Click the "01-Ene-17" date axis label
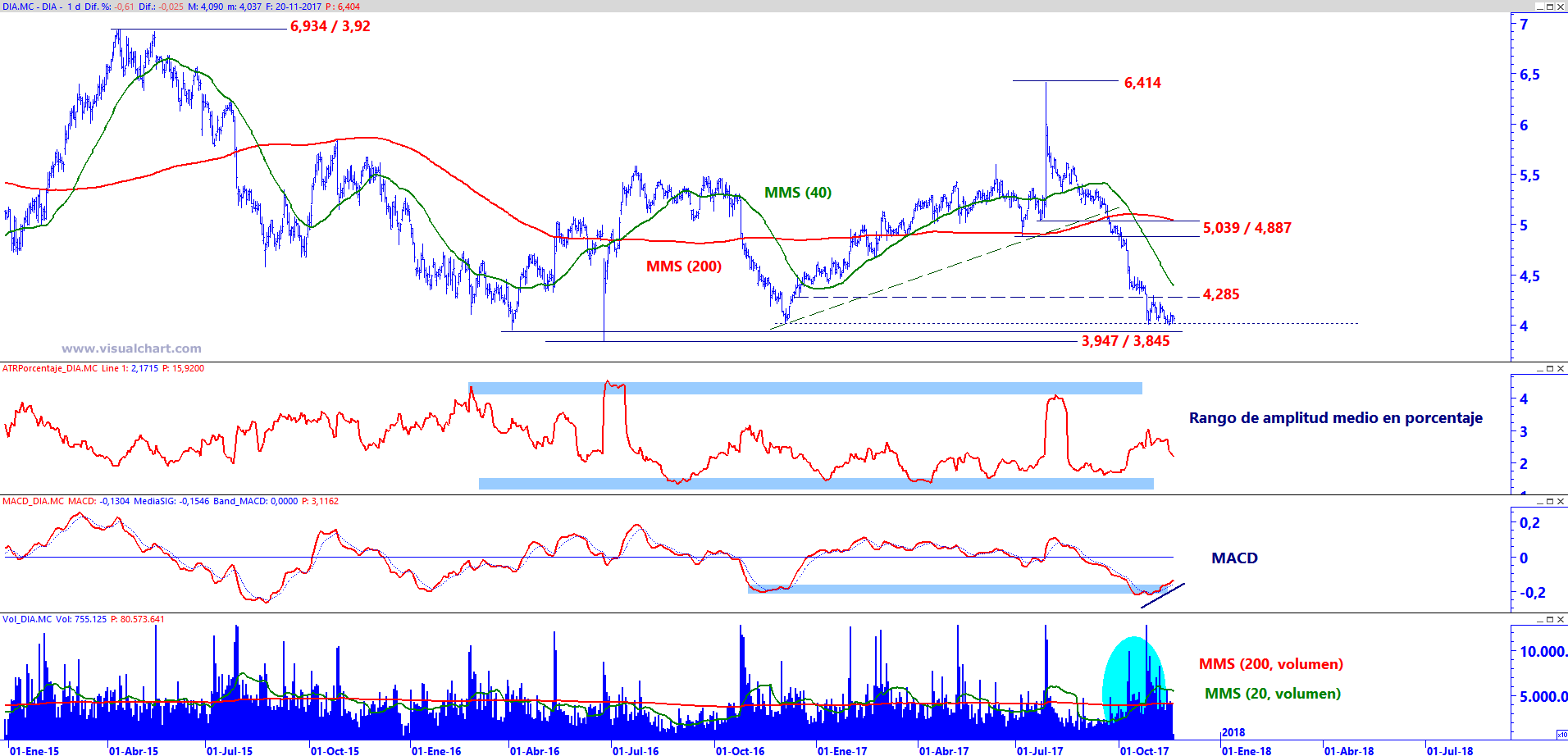The image size is (1568, 756). coord(842,751)
